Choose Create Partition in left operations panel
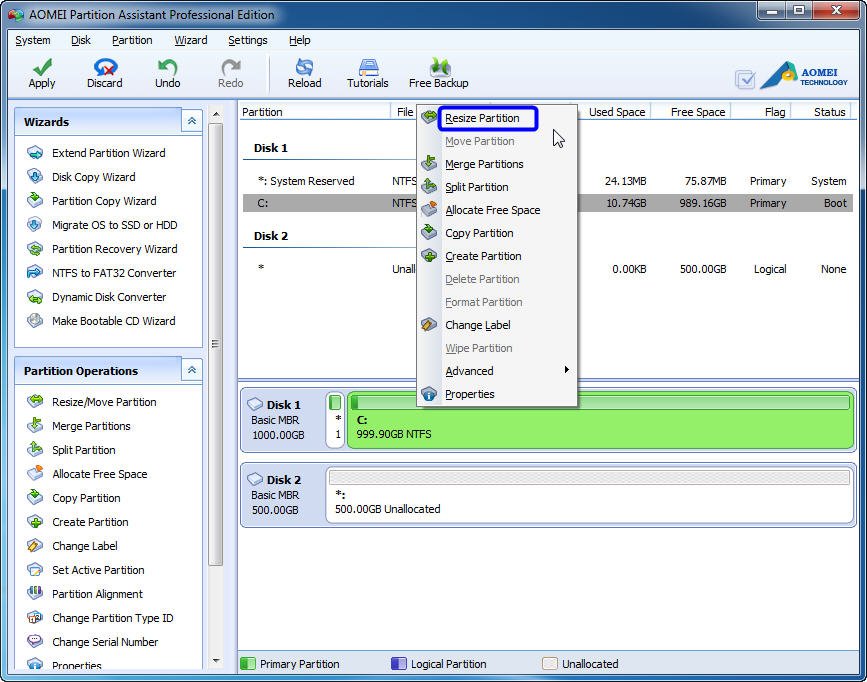The image size is (867, 682). click(90, 522)
